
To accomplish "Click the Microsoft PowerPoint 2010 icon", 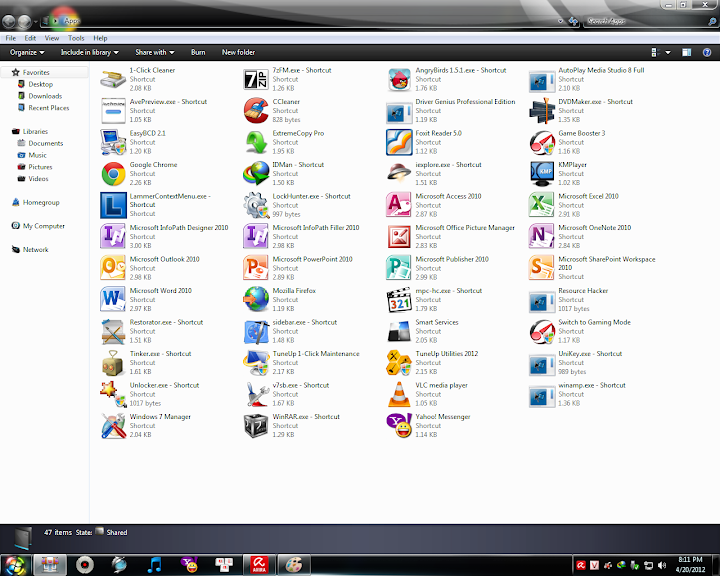I will 256,268.
